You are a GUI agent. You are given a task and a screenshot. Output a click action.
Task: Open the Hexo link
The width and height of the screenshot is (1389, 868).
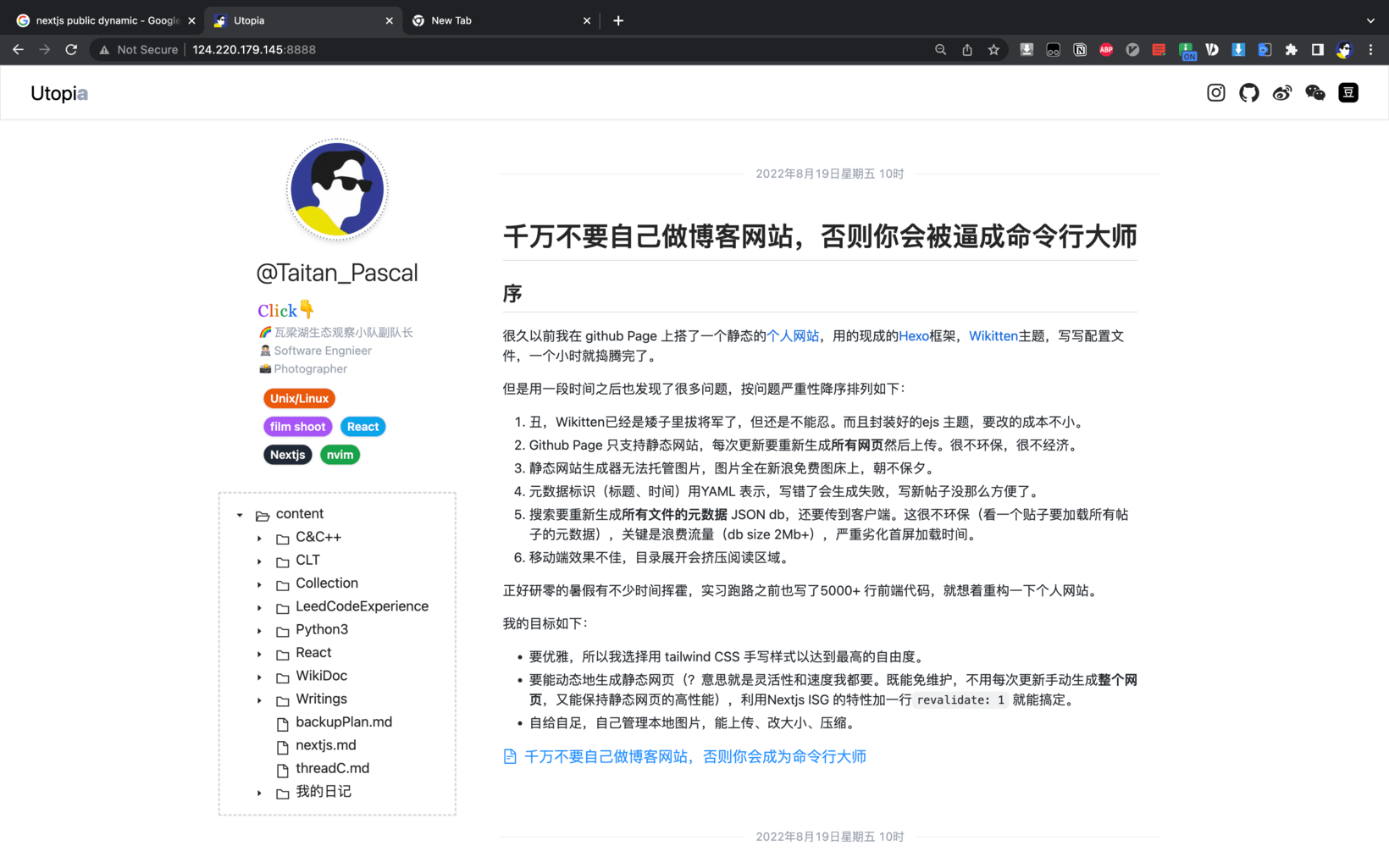coord(914,336)
